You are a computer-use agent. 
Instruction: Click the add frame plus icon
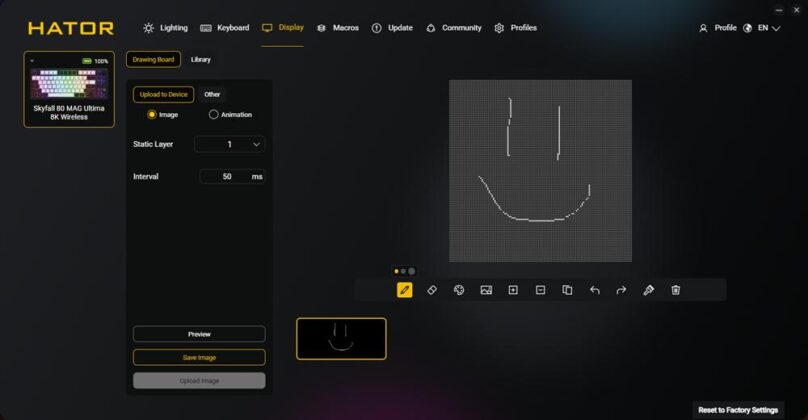(x=513, y=290)
